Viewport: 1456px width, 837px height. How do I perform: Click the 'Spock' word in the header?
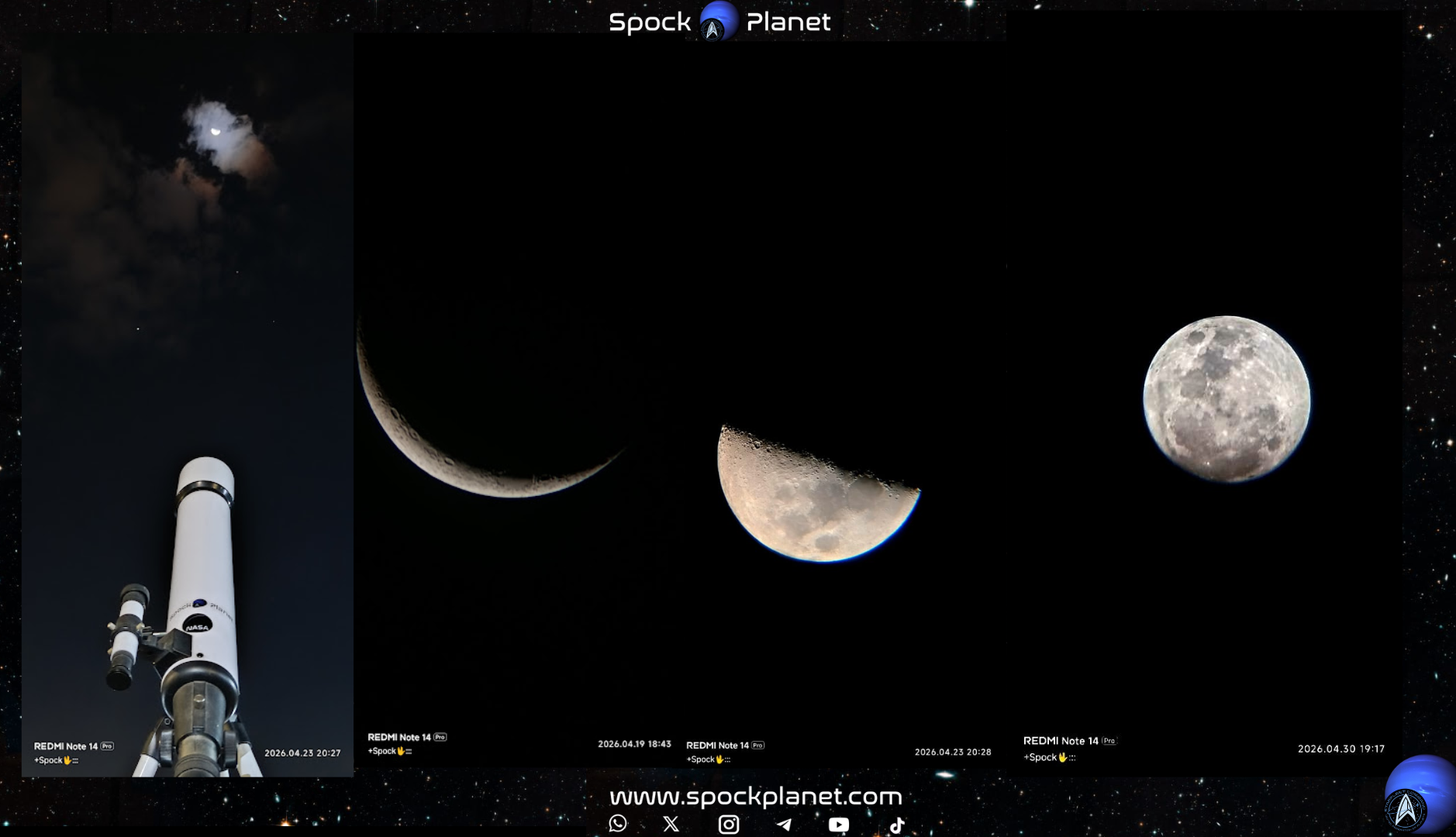(x=650, y=22)
